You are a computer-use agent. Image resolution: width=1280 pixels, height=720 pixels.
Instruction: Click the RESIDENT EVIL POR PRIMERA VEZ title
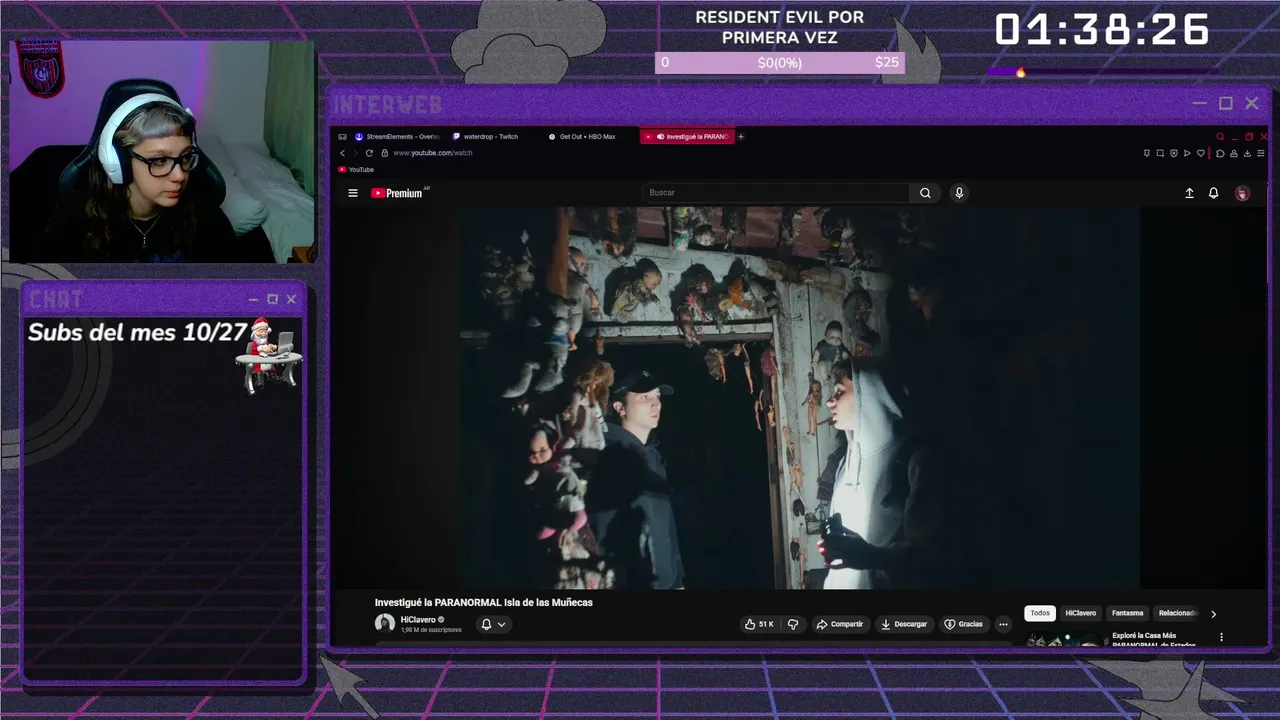pos(780,27)
